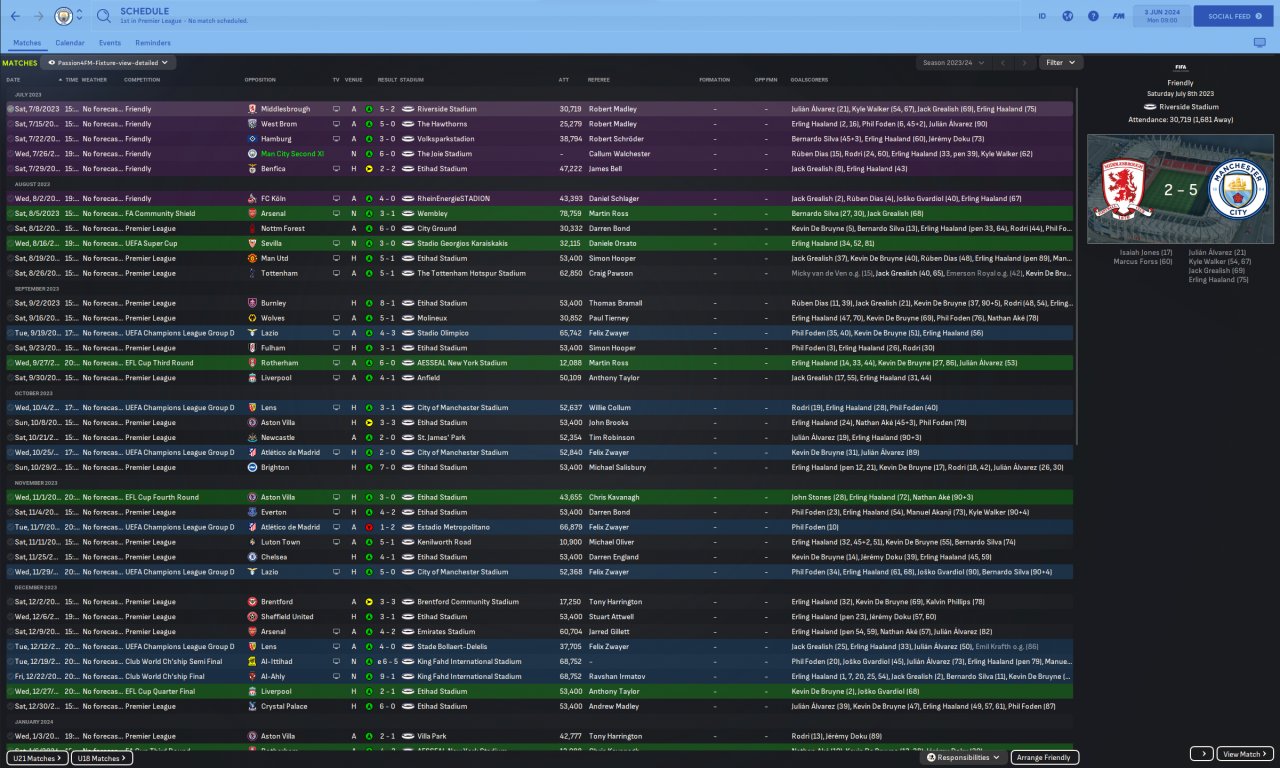The width and height of the screenshot is (1280, 768).
Task: Go back with the left arrow
Action: point(15,16)
